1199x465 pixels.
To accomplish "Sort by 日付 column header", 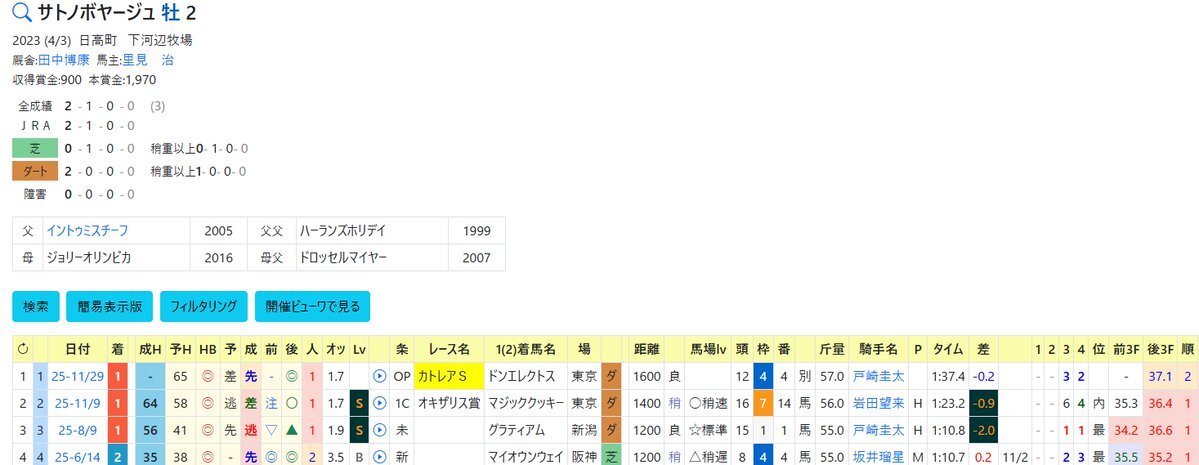I will (x=78, y=350).
